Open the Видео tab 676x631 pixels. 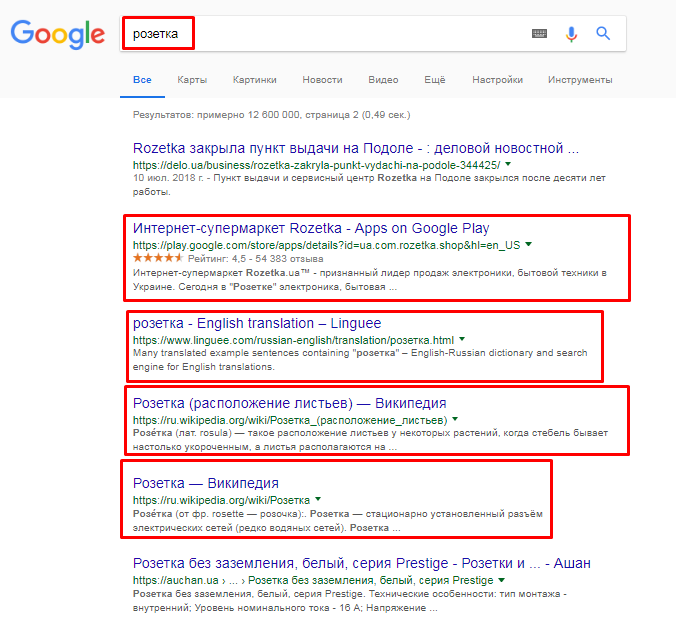point(383,80)
